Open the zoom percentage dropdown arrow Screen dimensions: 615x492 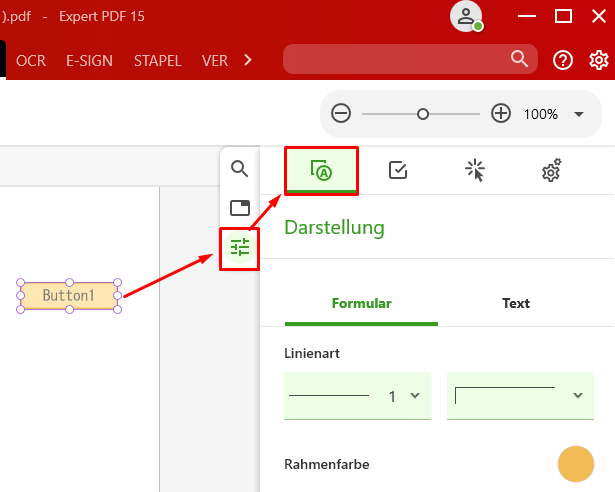(x=579, y=114)
